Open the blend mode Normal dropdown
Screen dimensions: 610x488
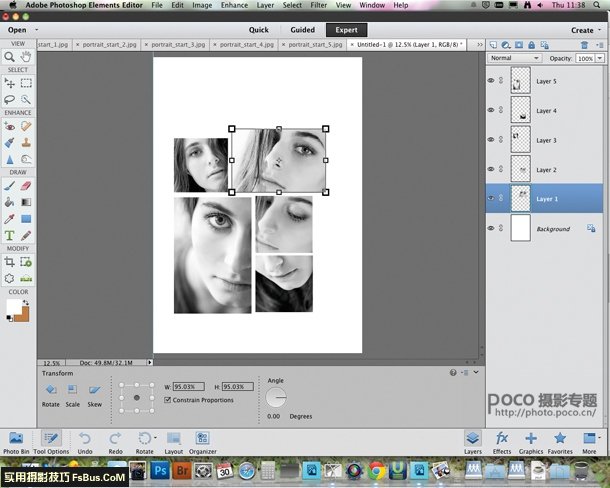coord(512,58)
